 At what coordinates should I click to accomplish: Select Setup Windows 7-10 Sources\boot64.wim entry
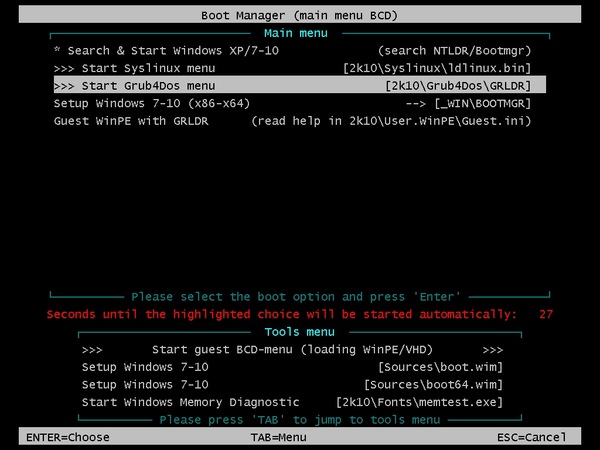click(x=292, y=385)
